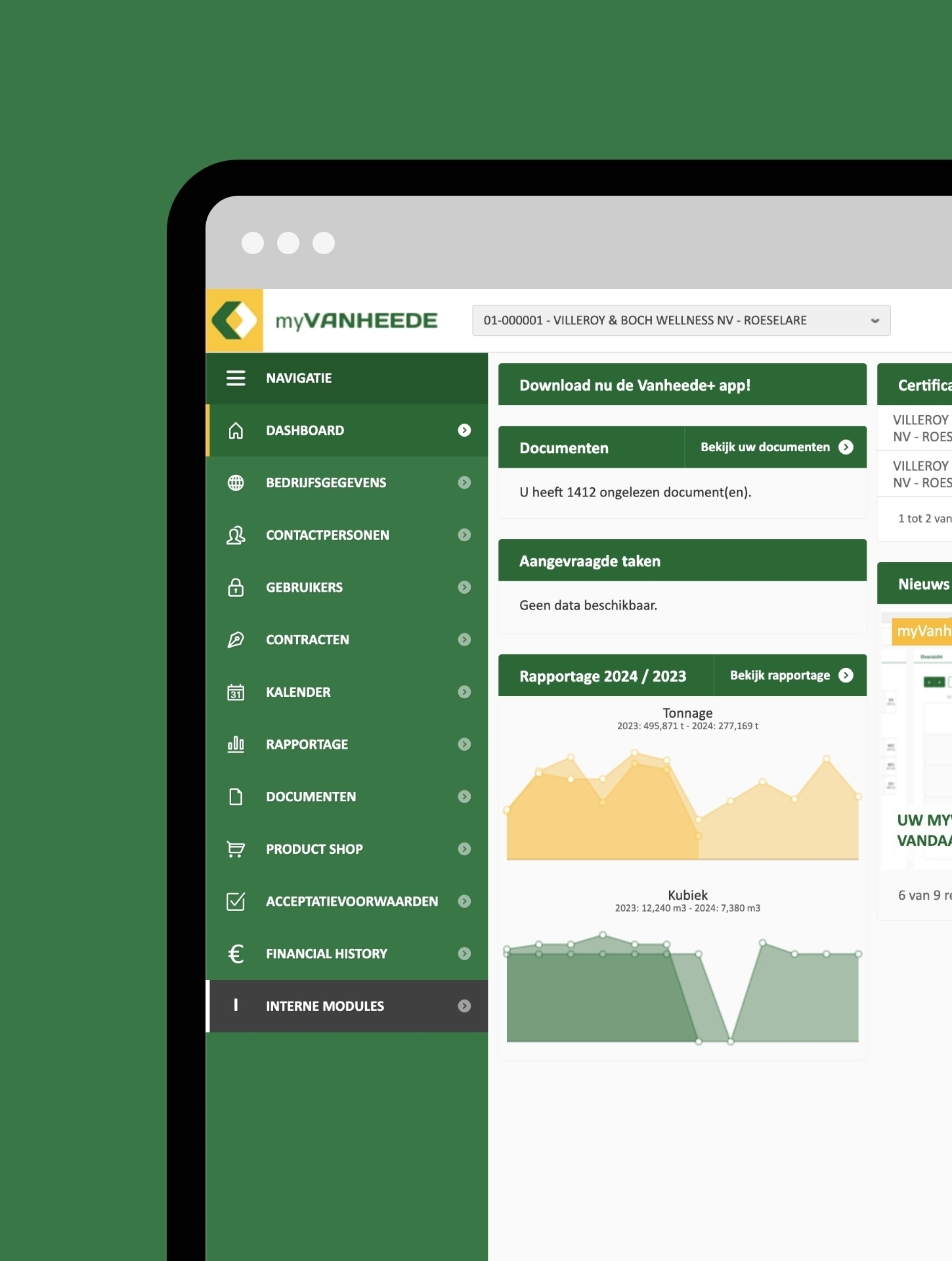Click the Documenten page icon
952x1261 pixels.
(236, 797)
